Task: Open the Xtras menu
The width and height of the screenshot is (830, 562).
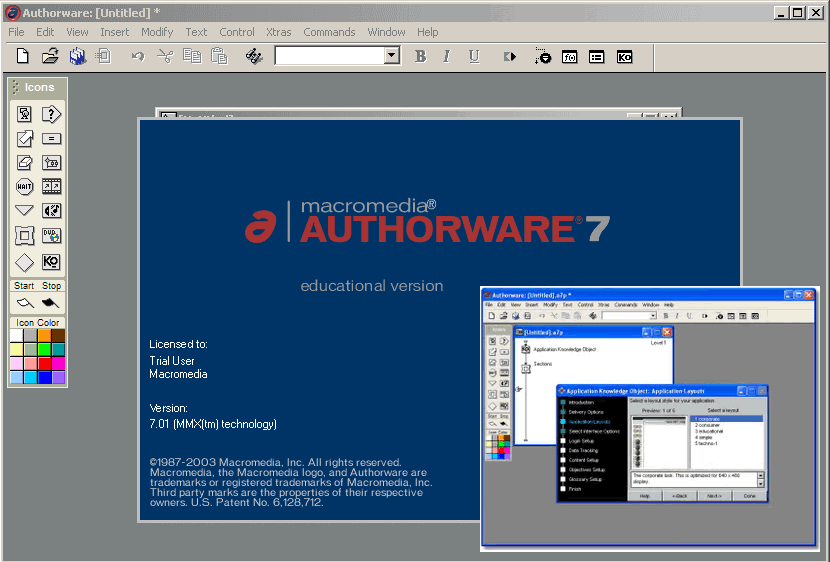Action: (x=279, y=32)
